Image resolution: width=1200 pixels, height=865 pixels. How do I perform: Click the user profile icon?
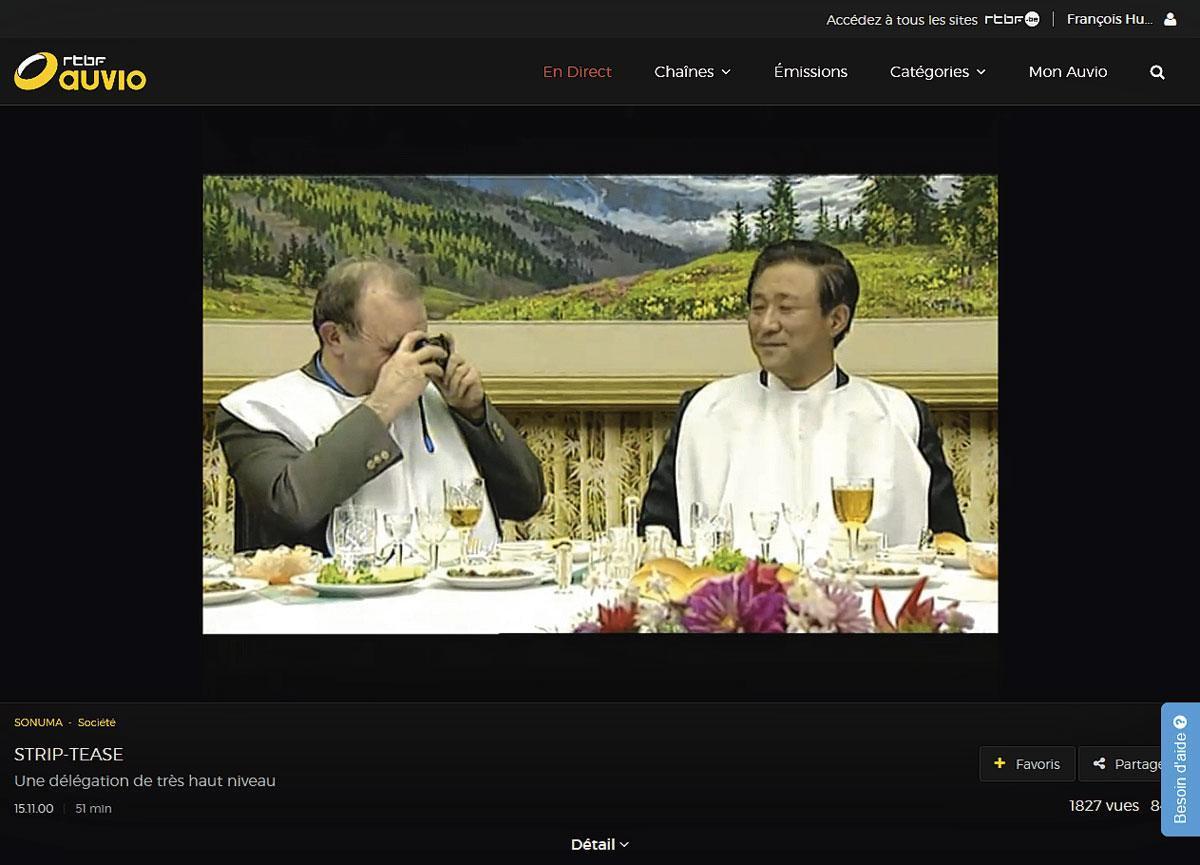(x=1171, y=19)
